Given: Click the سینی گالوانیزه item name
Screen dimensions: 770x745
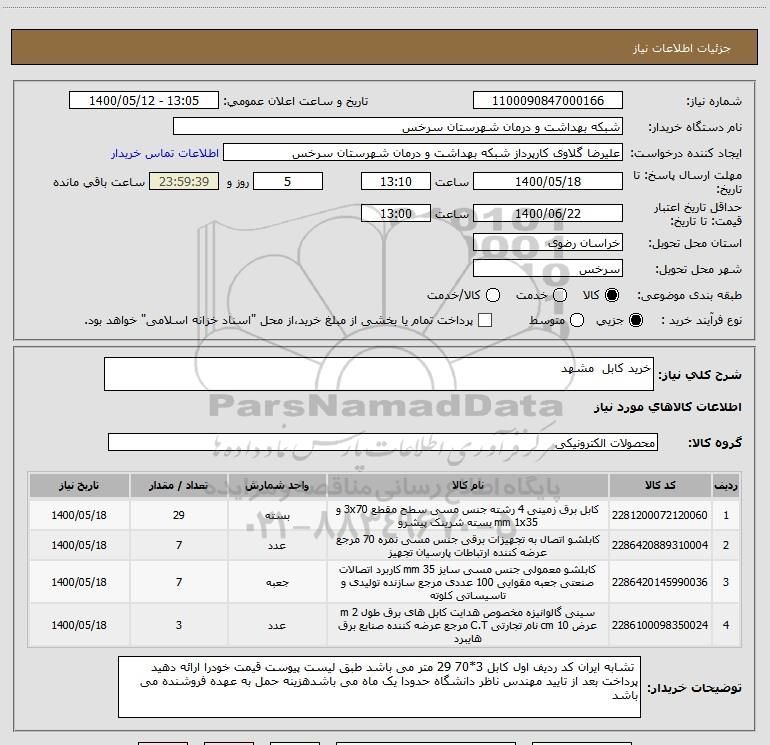Looking at the screenshot, I should [468, 625].
